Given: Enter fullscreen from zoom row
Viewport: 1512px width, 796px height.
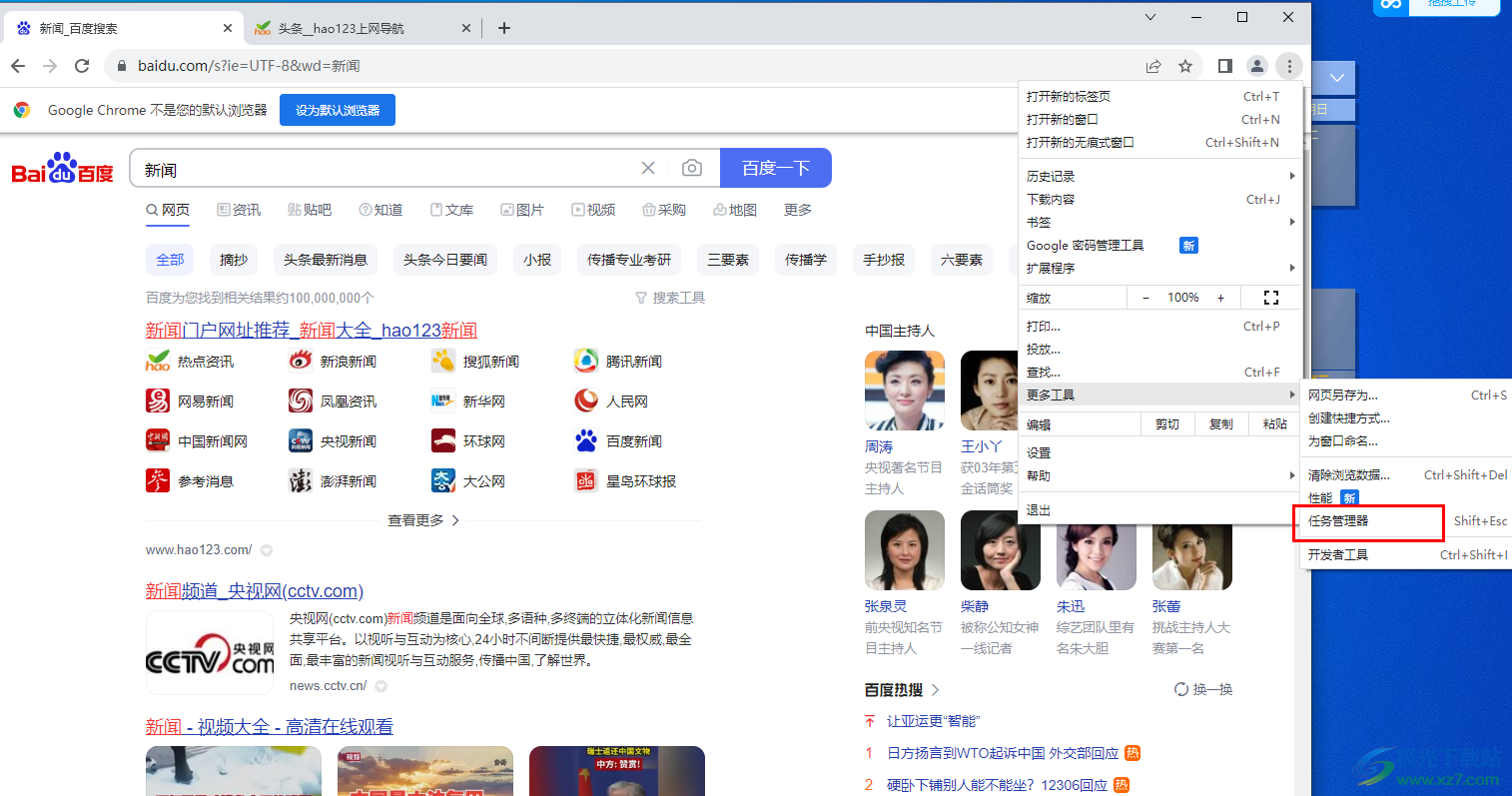Looking at the screenshot, I should click(x=1271, y=298).
